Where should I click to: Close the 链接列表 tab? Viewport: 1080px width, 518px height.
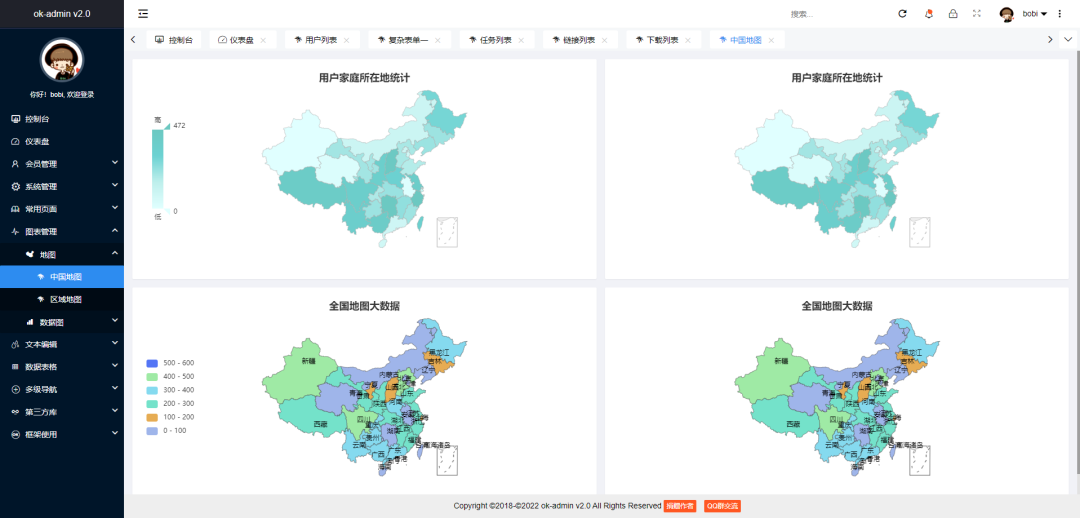[604, 40]
